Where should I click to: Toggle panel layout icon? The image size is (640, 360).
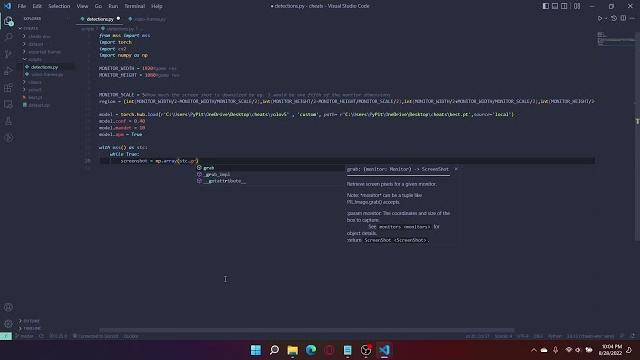click(555, 6)
